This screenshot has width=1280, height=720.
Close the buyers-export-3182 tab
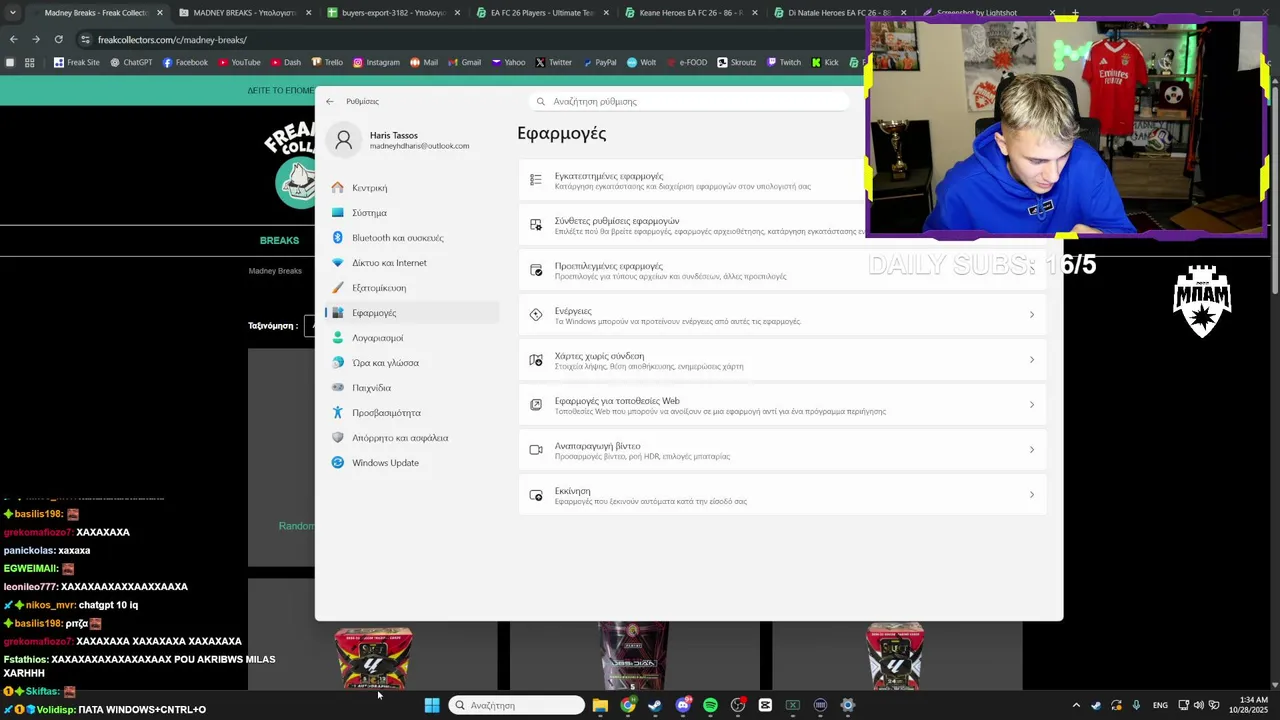pyautogui.click(x=457, y=13)
